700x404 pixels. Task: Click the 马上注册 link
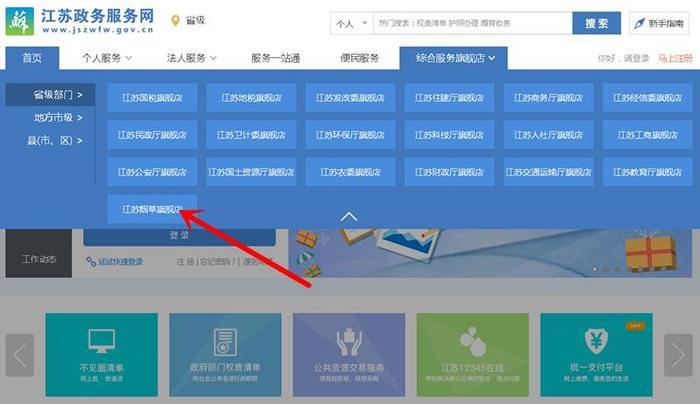tap(675, 58)
